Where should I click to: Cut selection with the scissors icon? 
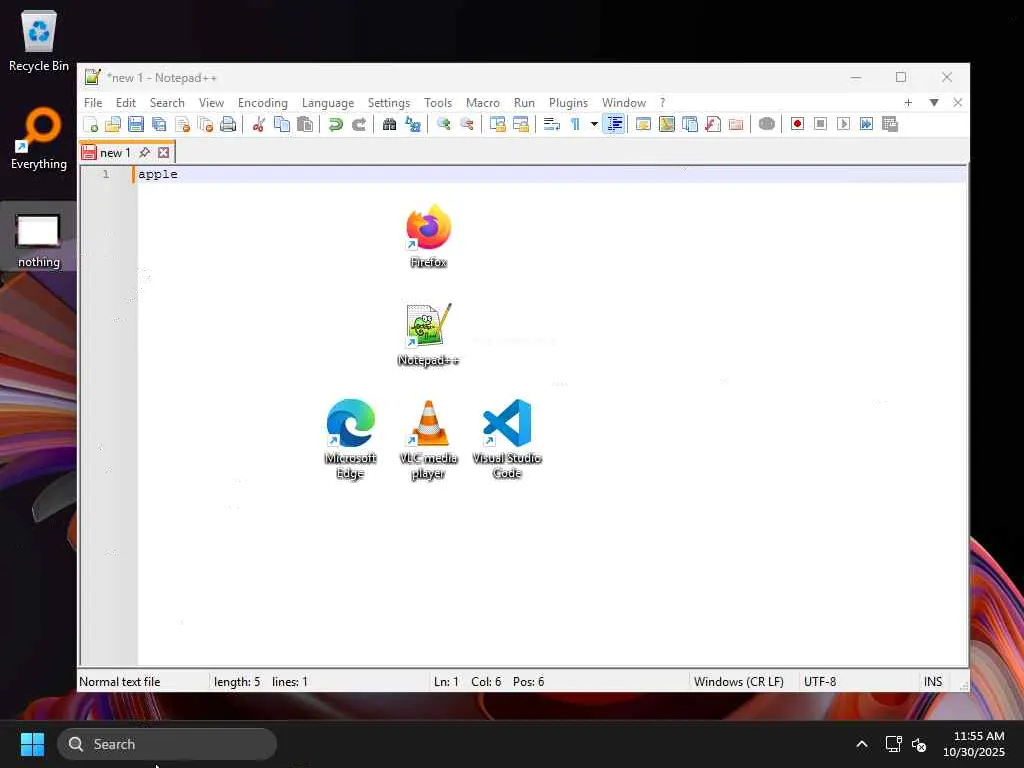(x=259, y=124)
